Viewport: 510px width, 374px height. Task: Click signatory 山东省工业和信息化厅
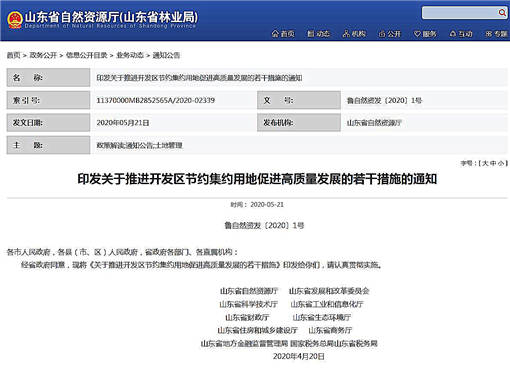pos(327,304)
